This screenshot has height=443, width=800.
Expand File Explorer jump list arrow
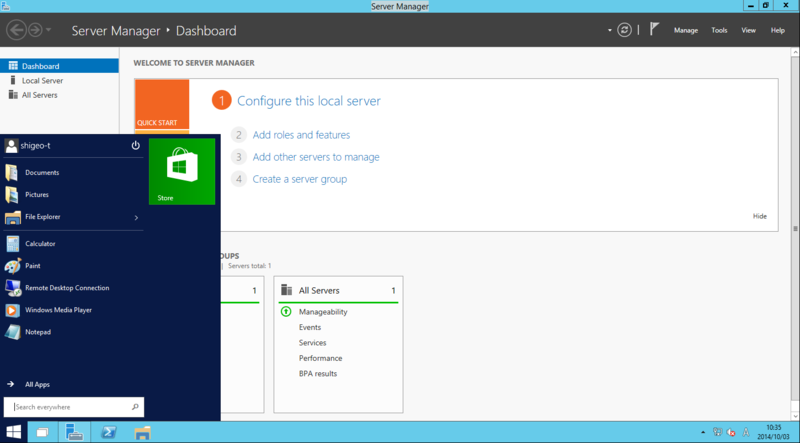pyautogui.click(x=136, y=217)
